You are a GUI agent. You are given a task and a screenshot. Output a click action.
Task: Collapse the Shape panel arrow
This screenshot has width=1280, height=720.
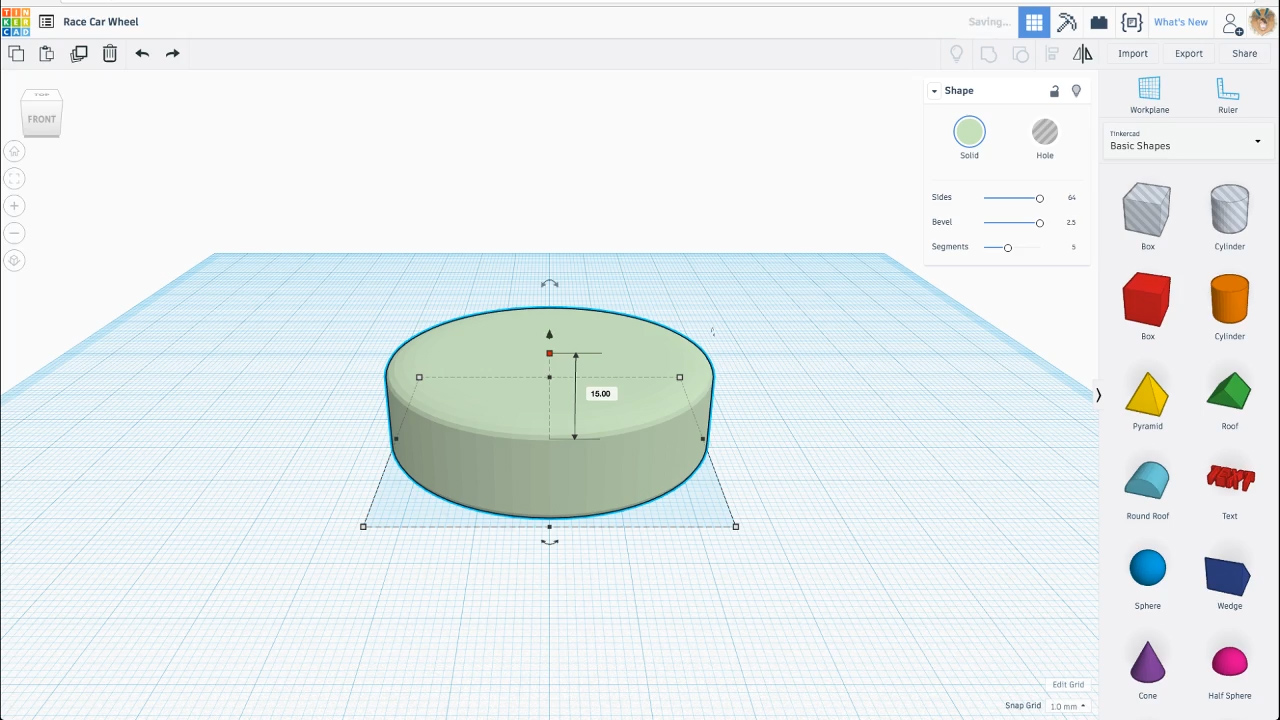(x=934, y=91)
